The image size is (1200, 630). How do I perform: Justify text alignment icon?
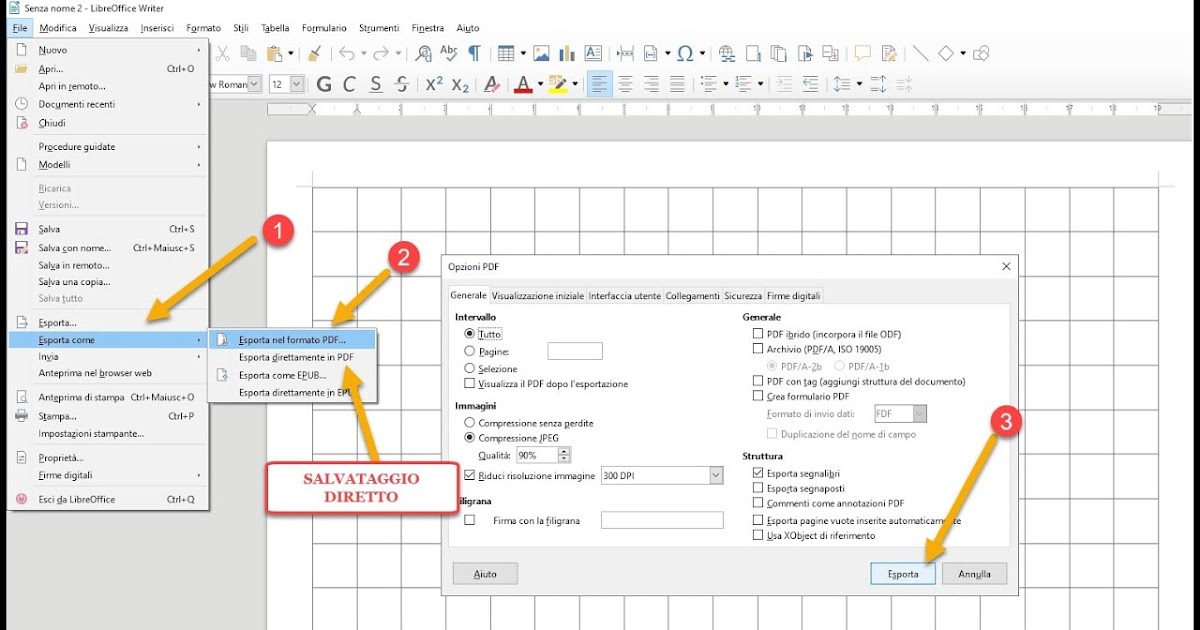(677, 85)
